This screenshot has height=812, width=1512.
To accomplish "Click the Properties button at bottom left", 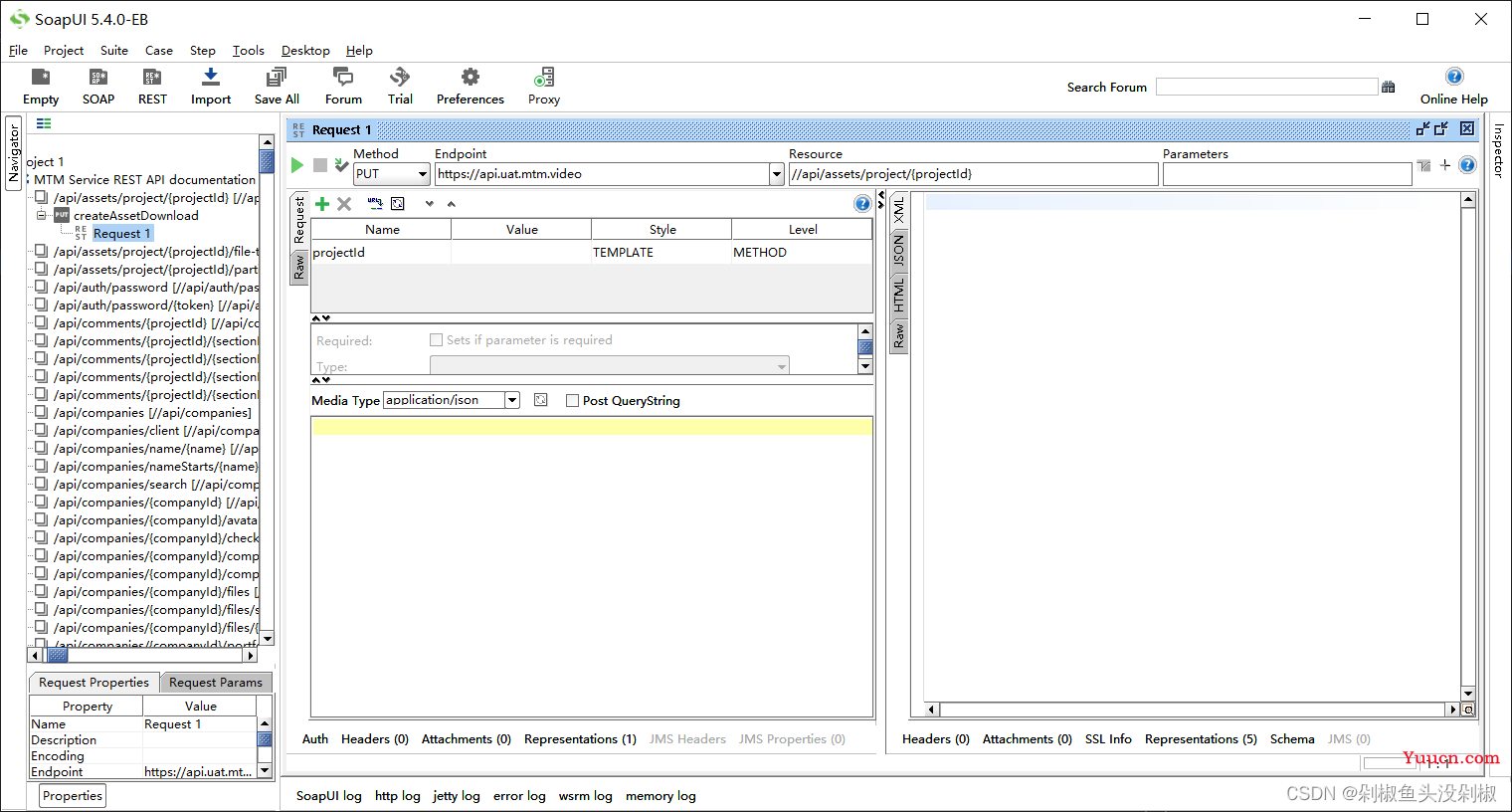I will [73, 796].
